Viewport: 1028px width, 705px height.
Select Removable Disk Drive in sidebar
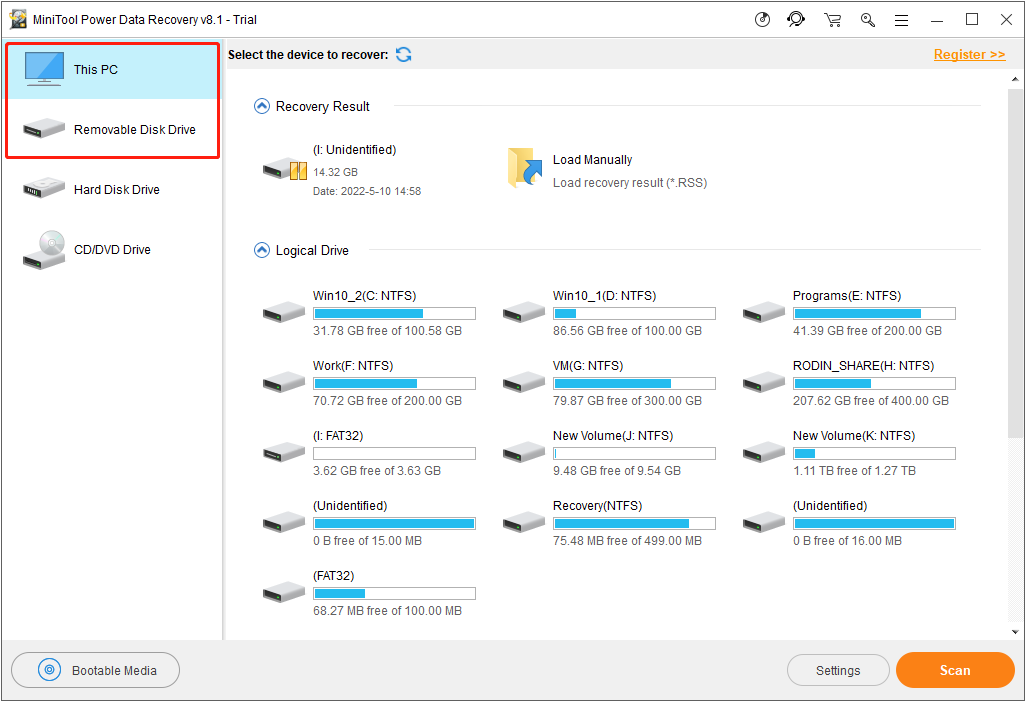pos(112,129)
